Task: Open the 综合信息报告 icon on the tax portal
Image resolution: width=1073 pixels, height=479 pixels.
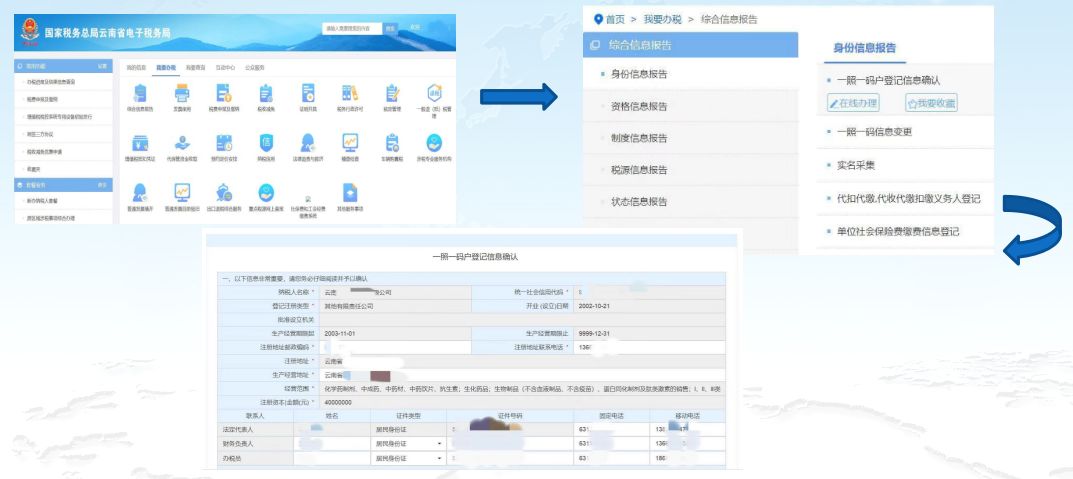Action: click(x=140, y=93)
